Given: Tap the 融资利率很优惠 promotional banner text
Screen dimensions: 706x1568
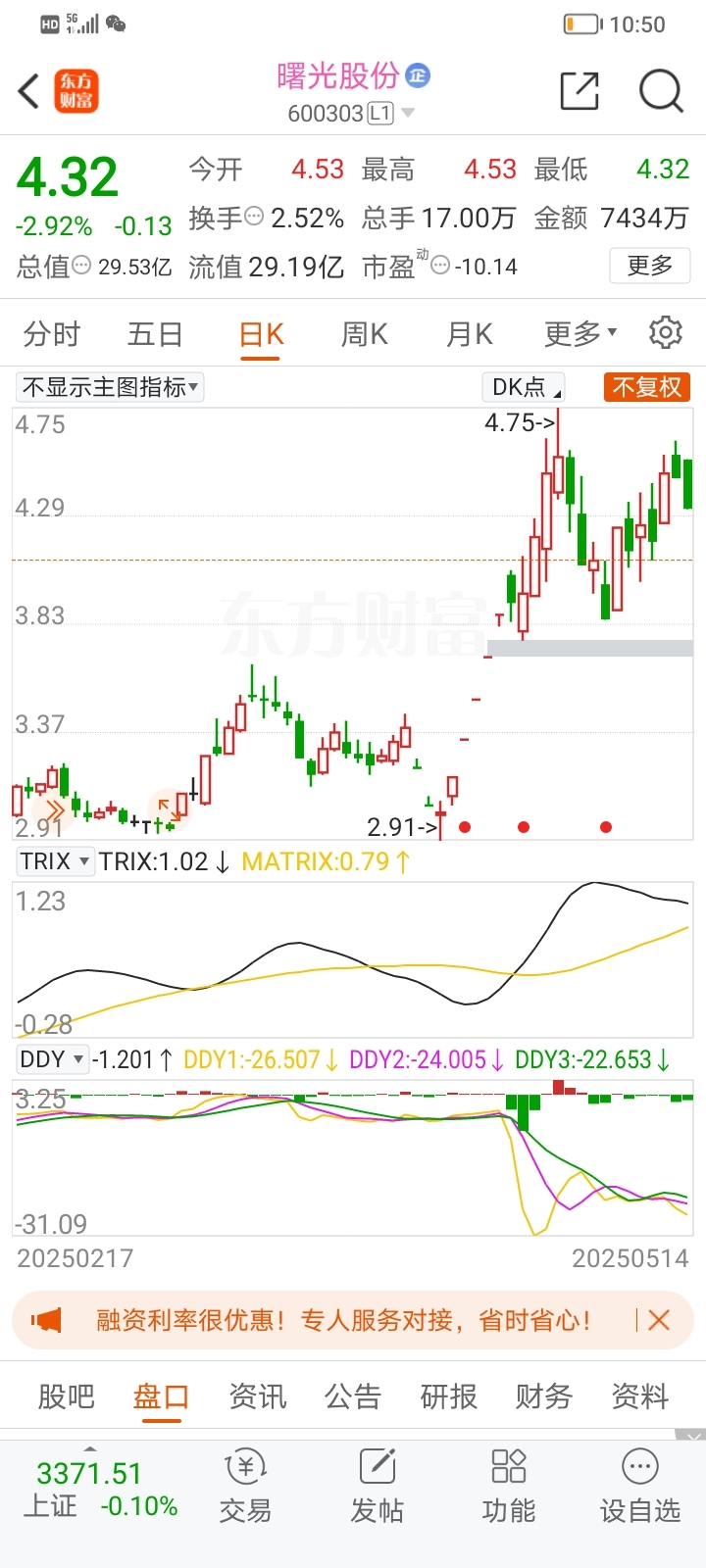Looking at the screenshot, I should coord(343,1320).
